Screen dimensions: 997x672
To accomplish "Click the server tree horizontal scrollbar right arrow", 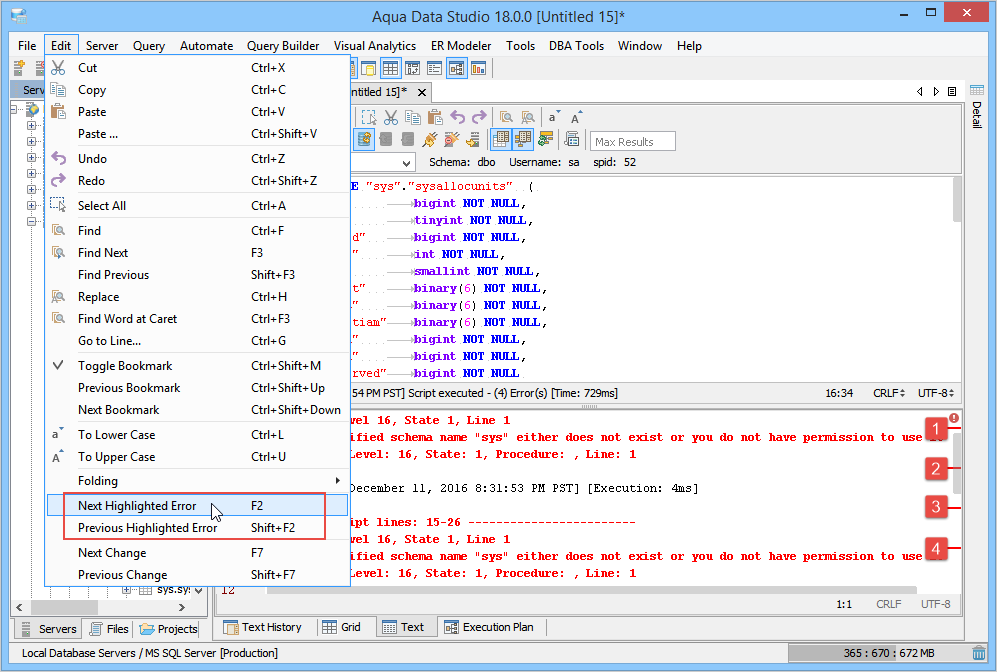I will (182, 607).
